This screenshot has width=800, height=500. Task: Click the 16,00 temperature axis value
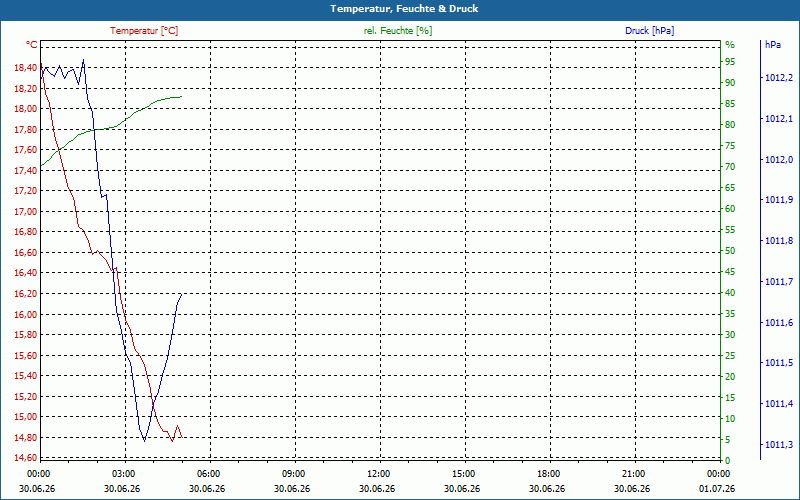[26, 314]
